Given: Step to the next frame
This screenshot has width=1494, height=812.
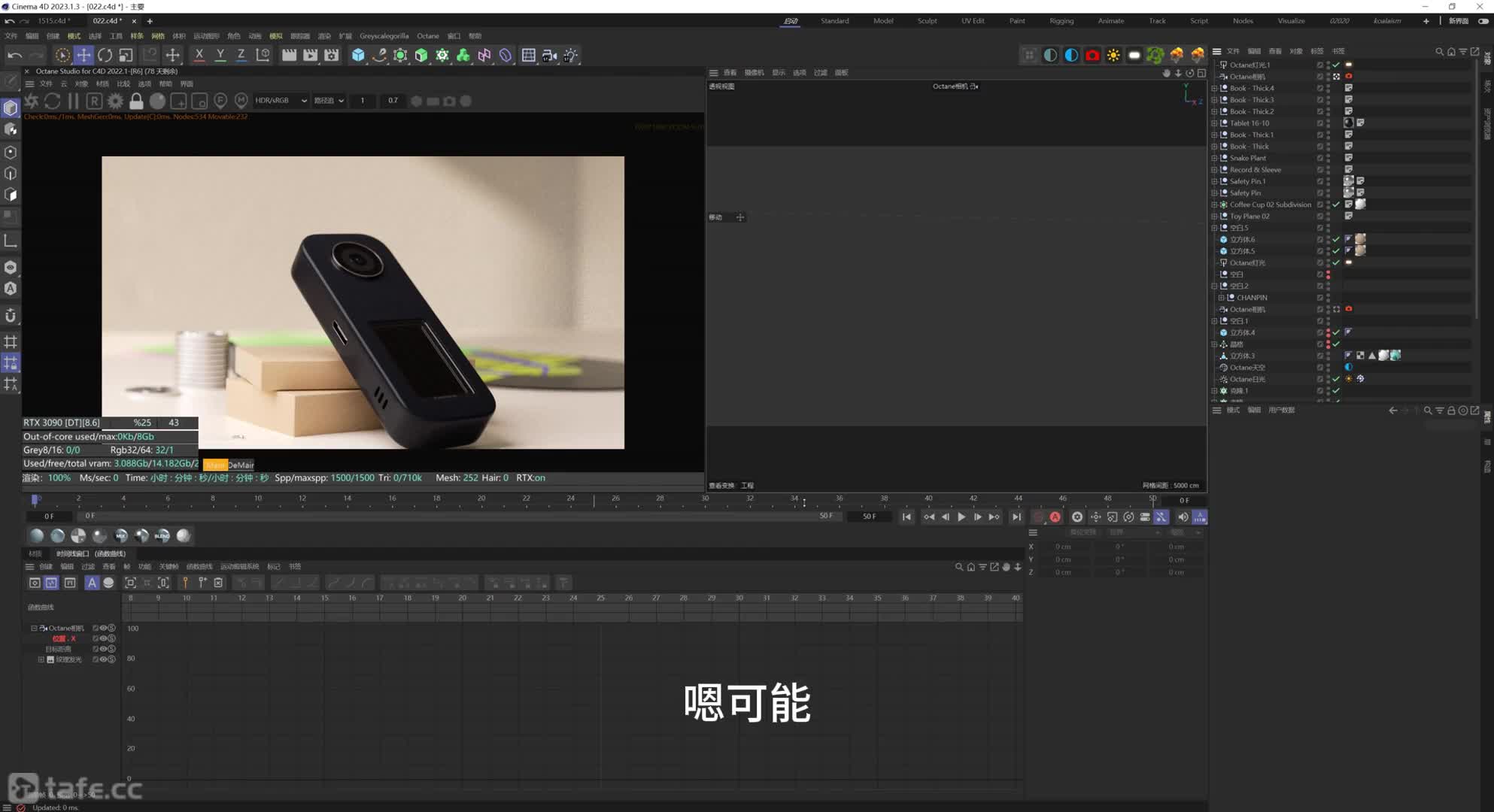Looking at the screenshot, I should (977, 517).
